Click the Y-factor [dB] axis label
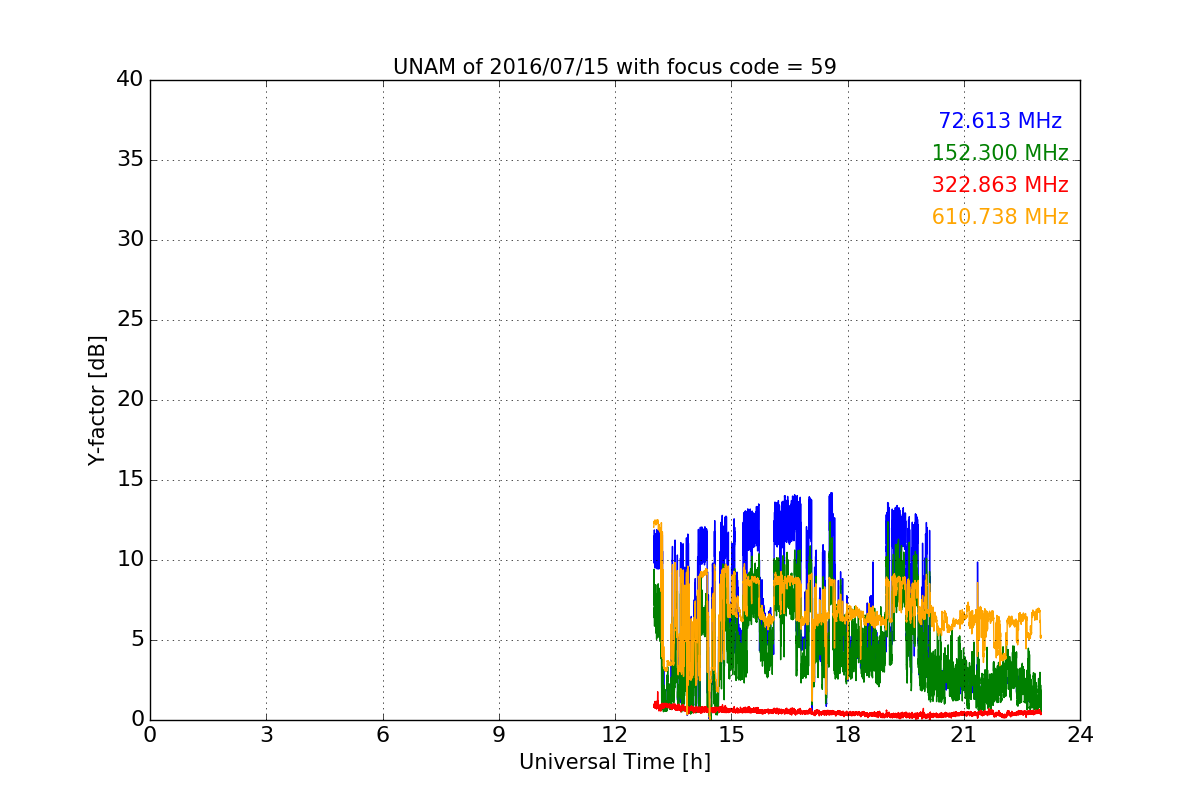1200x800 pixels. [97, 400]
